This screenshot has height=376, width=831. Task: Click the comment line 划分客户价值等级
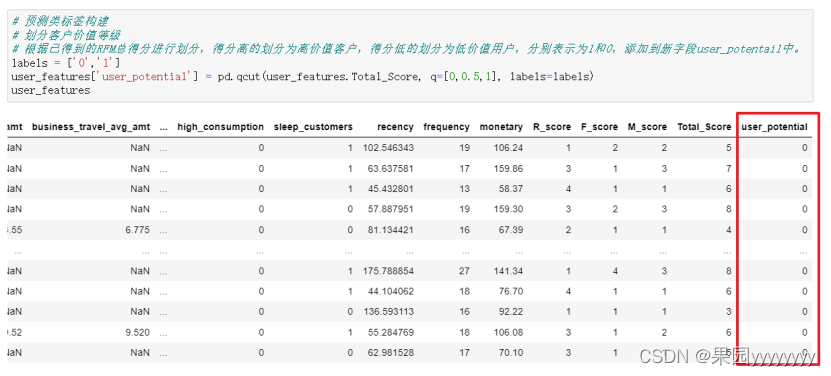[x=66, y=36]
